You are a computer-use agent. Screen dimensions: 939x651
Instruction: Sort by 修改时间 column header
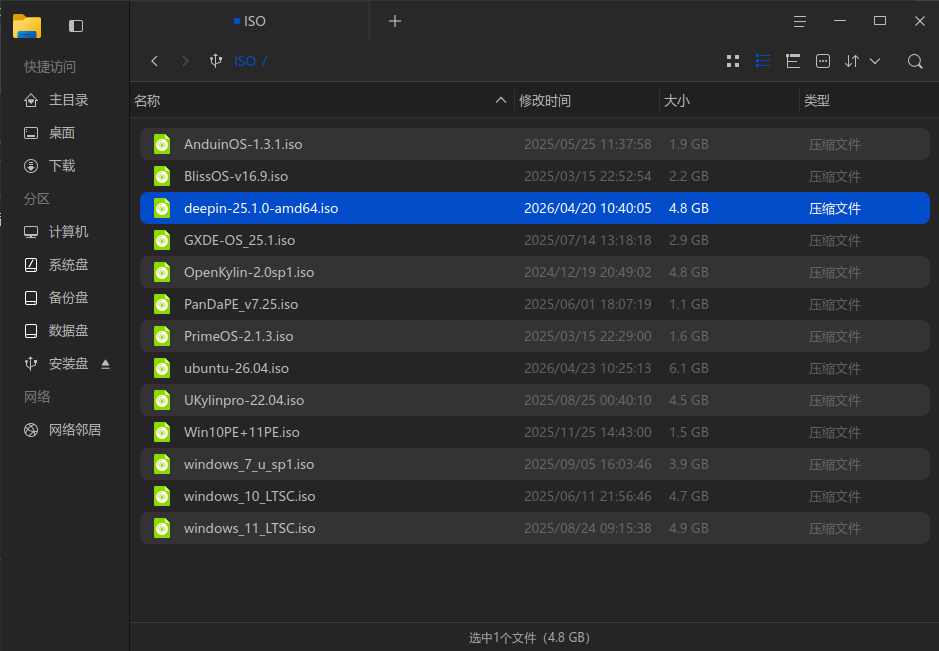[587, 101]
